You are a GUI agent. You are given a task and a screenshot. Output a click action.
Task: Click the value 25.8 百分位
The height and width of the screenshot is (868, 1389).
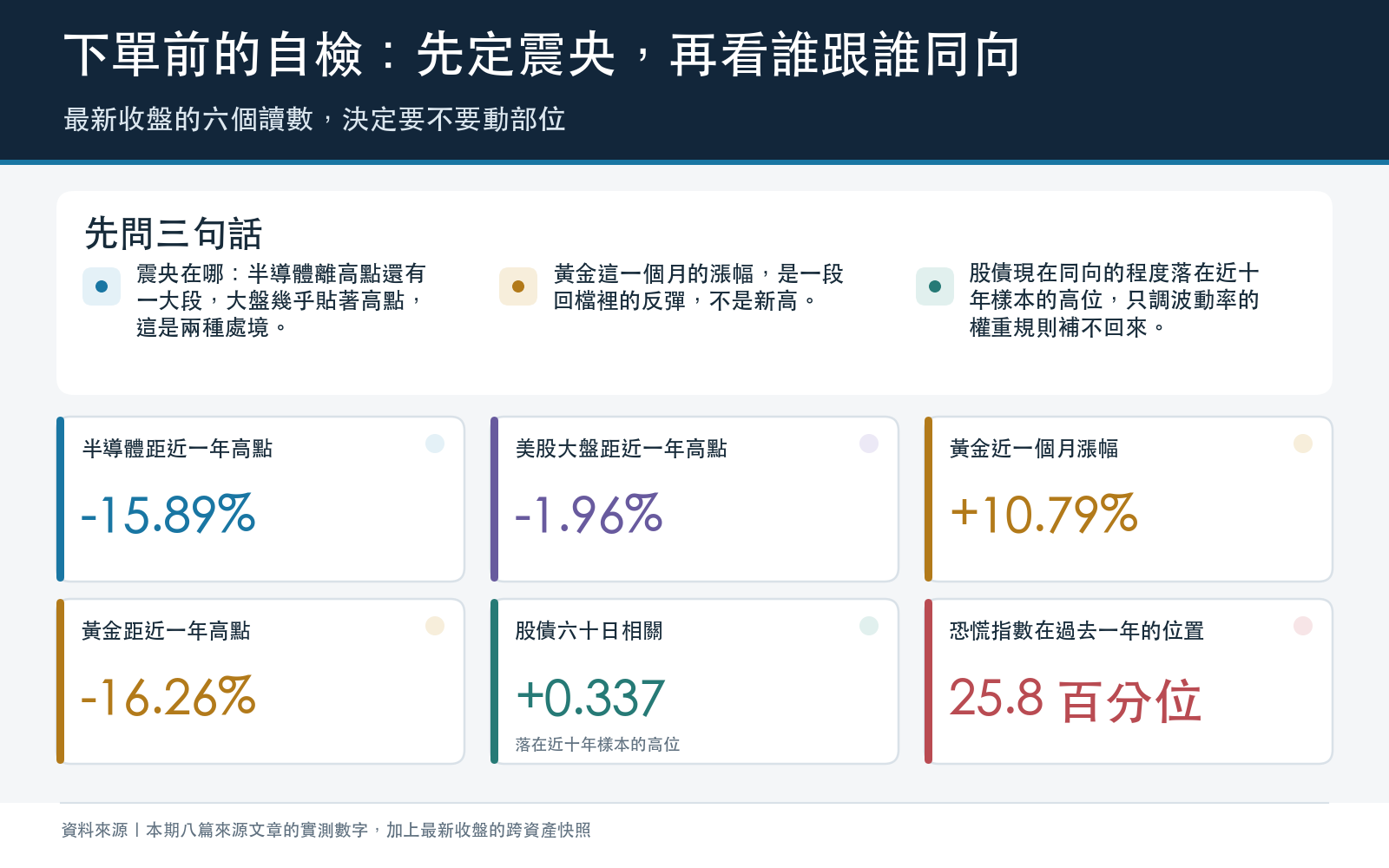click(1076, 700)
